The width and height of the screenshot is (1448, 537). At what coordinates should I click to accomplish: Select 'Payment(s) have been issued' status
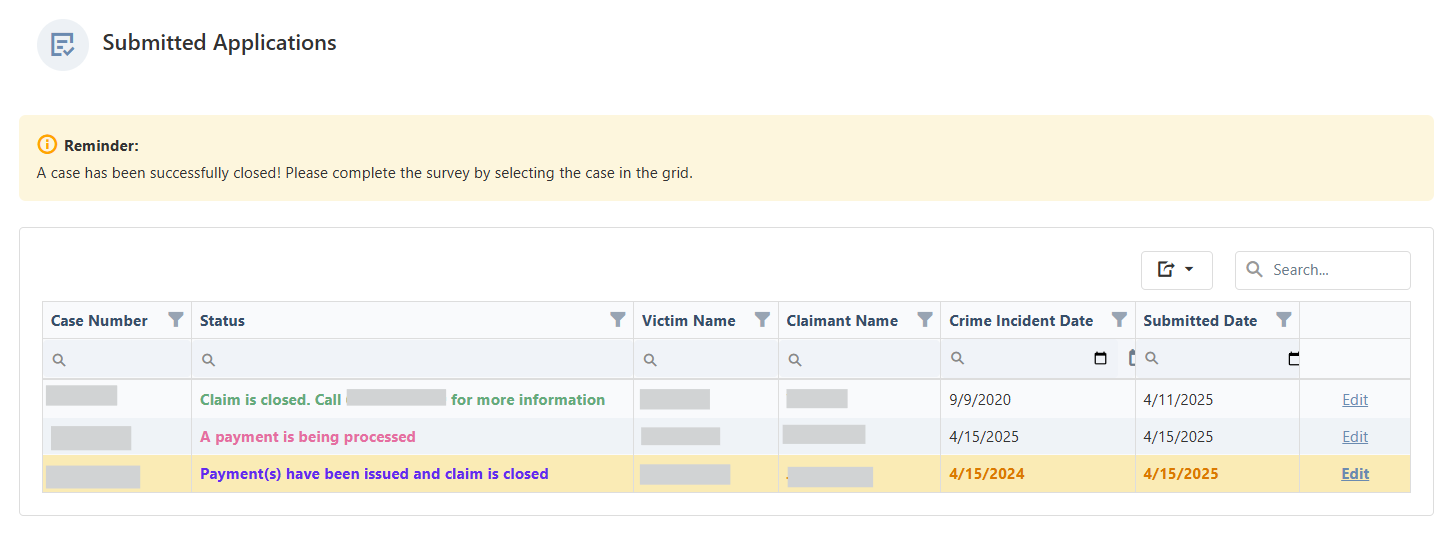pos(374,474)
